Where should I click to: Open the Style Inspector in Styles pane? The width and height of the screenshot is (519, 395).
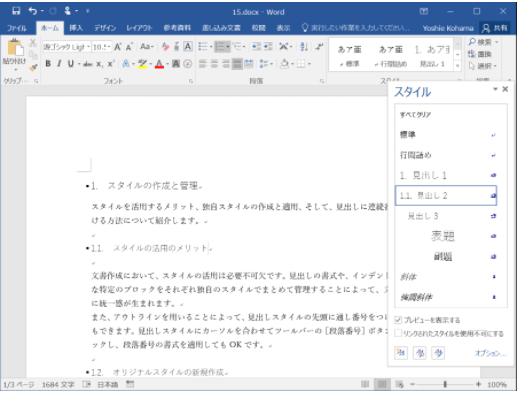[x=420, y=352]
